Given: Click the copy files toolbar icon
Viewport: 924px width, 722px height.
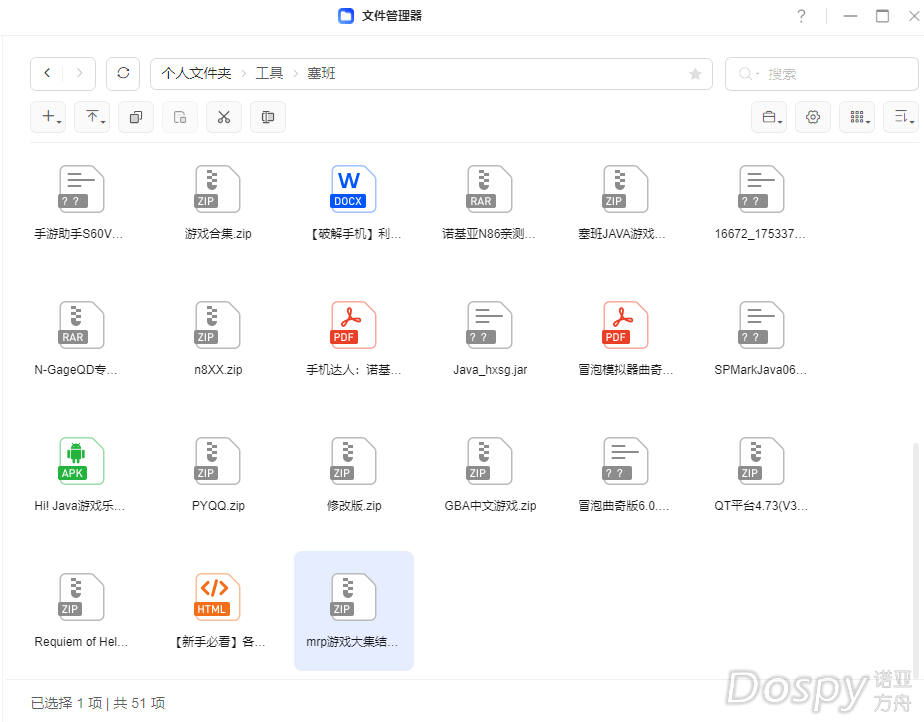Looking at the screenshot, I should pos(136,117).
